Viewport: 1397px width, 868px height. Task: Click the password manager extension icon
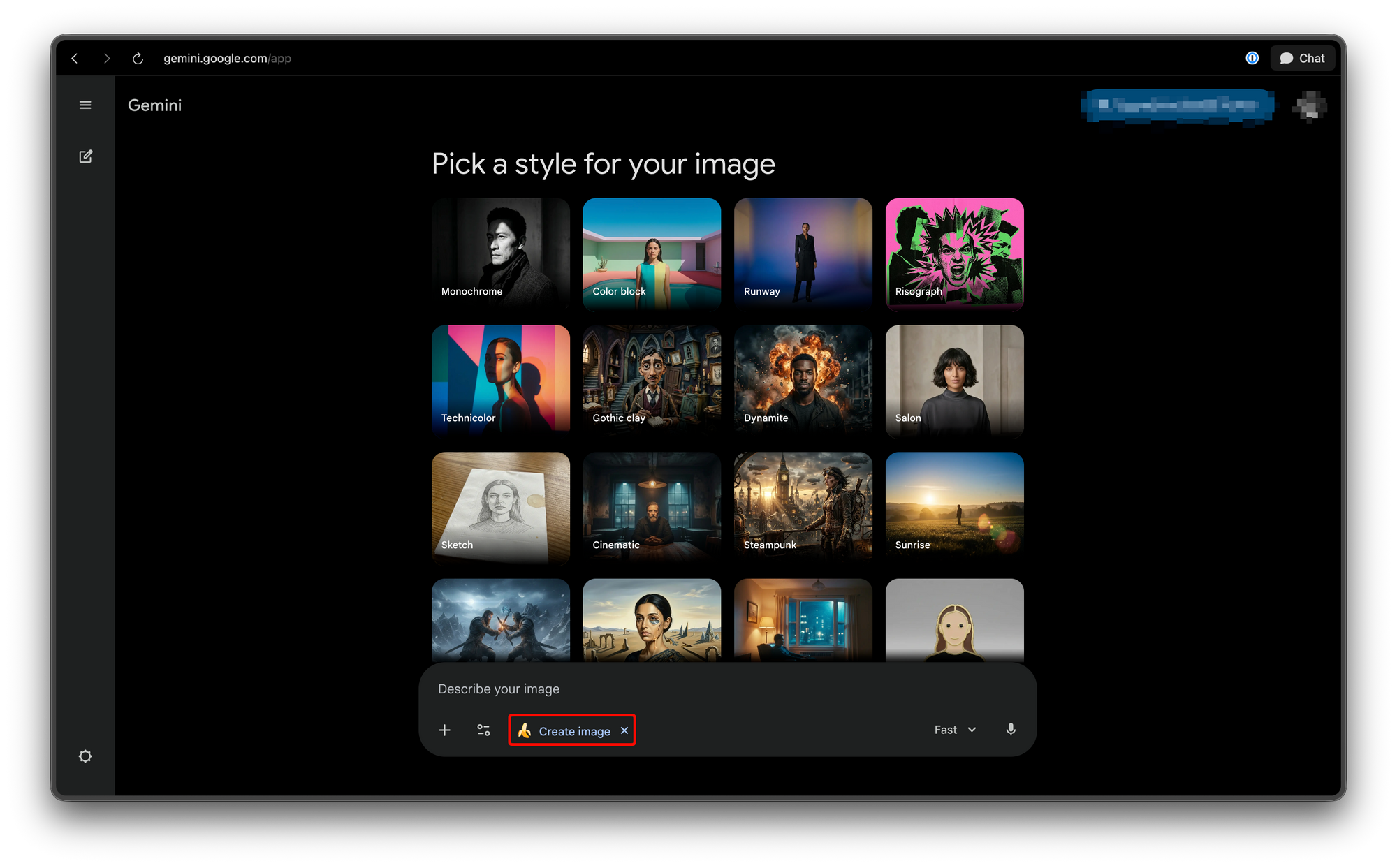pyautogui.click(x=1252, y=58)
